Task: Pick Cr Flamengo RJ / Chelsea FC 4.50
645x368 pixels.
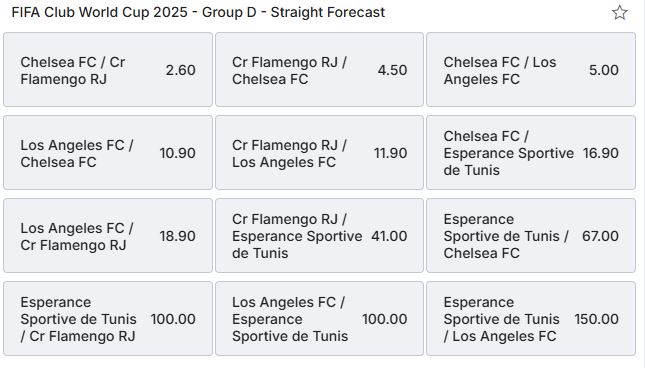Action: click(319, 70)
